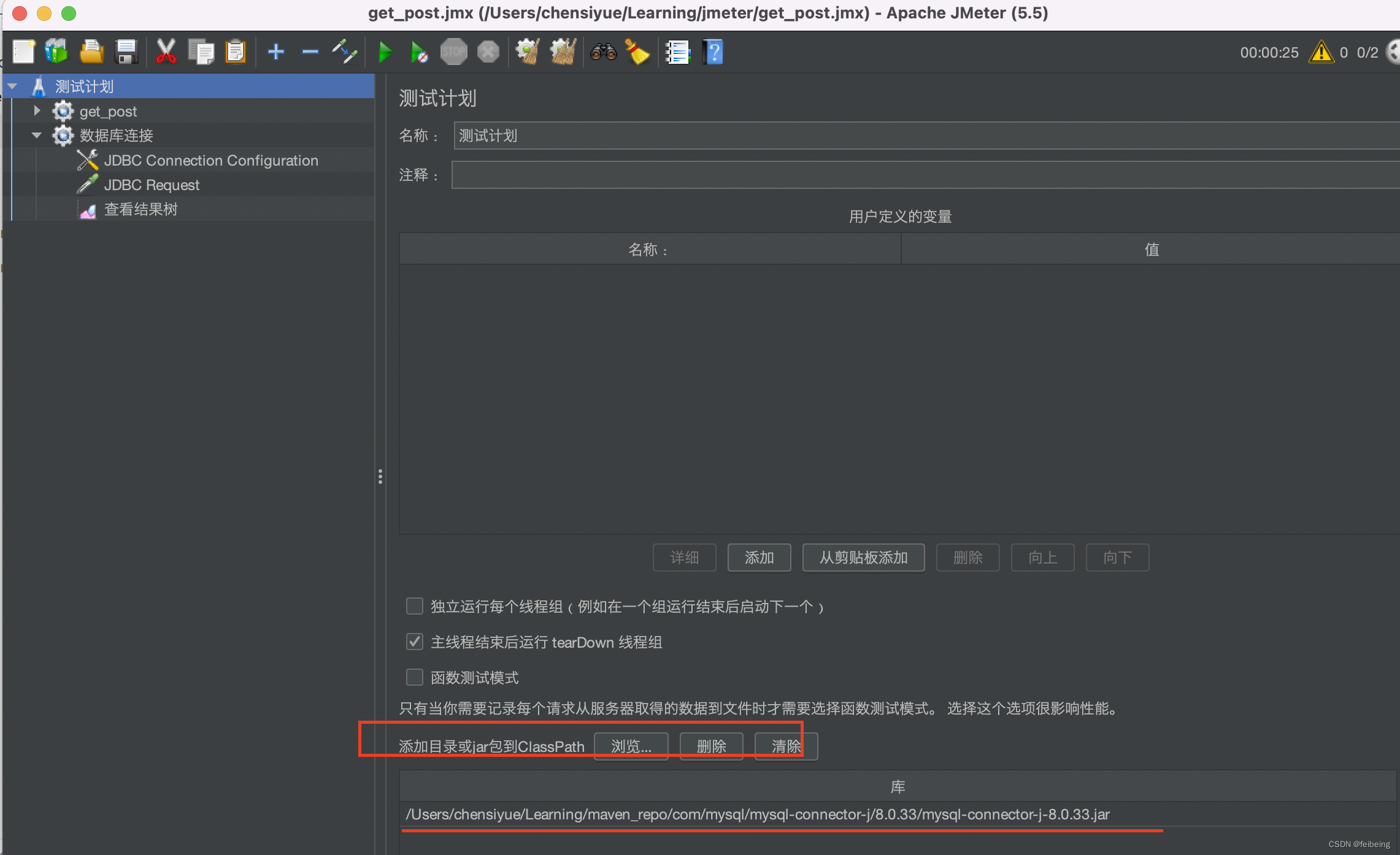The image size is (1400, 855).
Task: Click 浏览... to add jar to ClassPath
Action: coord(631,746)
